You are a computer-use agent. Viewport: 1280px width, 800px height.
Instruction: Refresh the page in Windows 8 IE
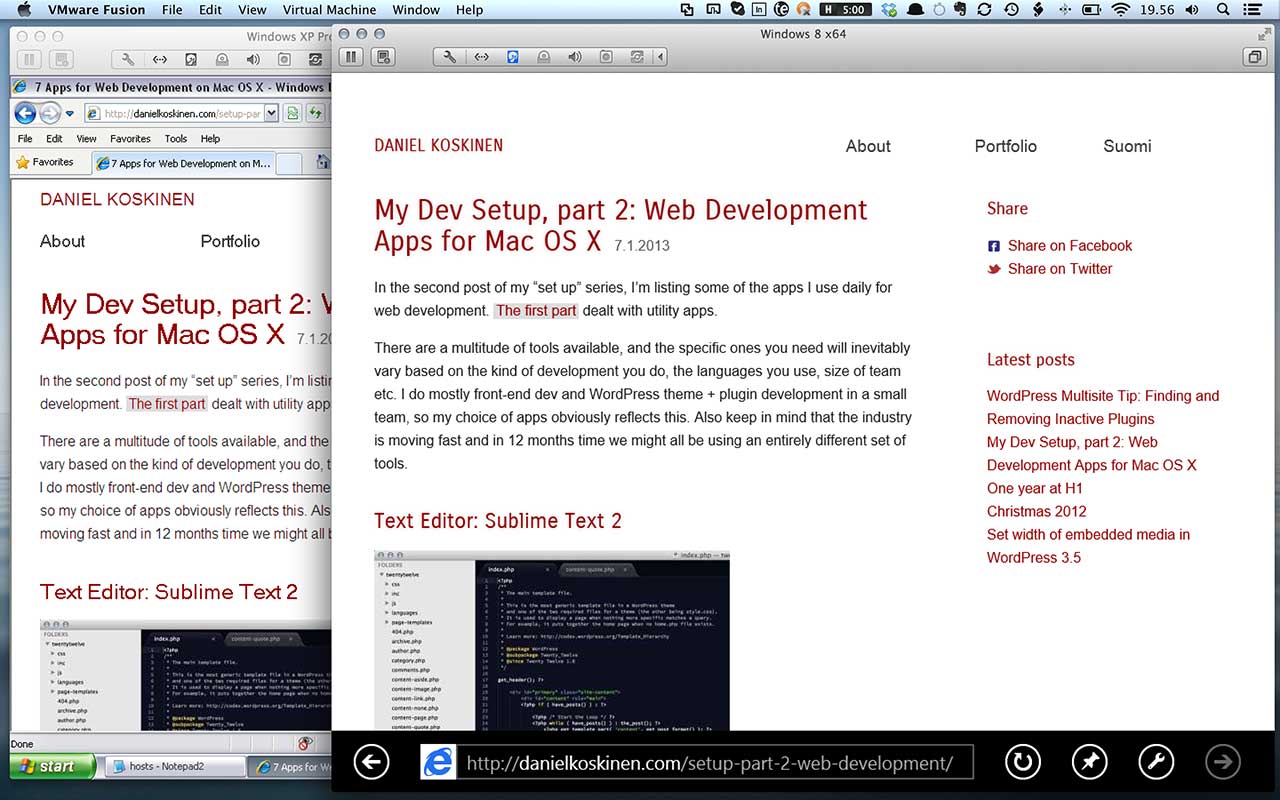(1022, 763)
